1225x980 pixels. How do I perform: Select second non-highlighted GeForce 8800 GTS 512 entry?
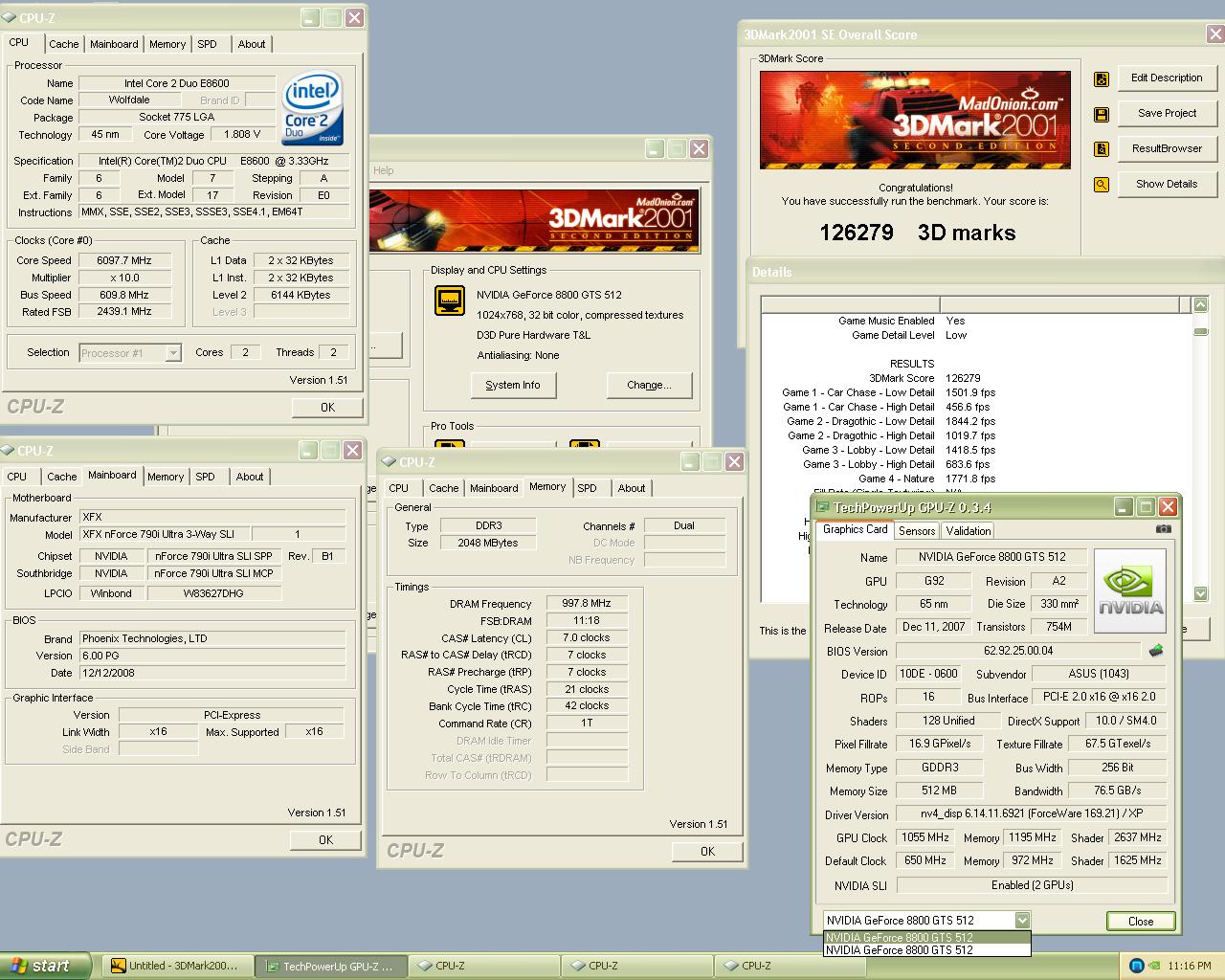coord(926,950)
